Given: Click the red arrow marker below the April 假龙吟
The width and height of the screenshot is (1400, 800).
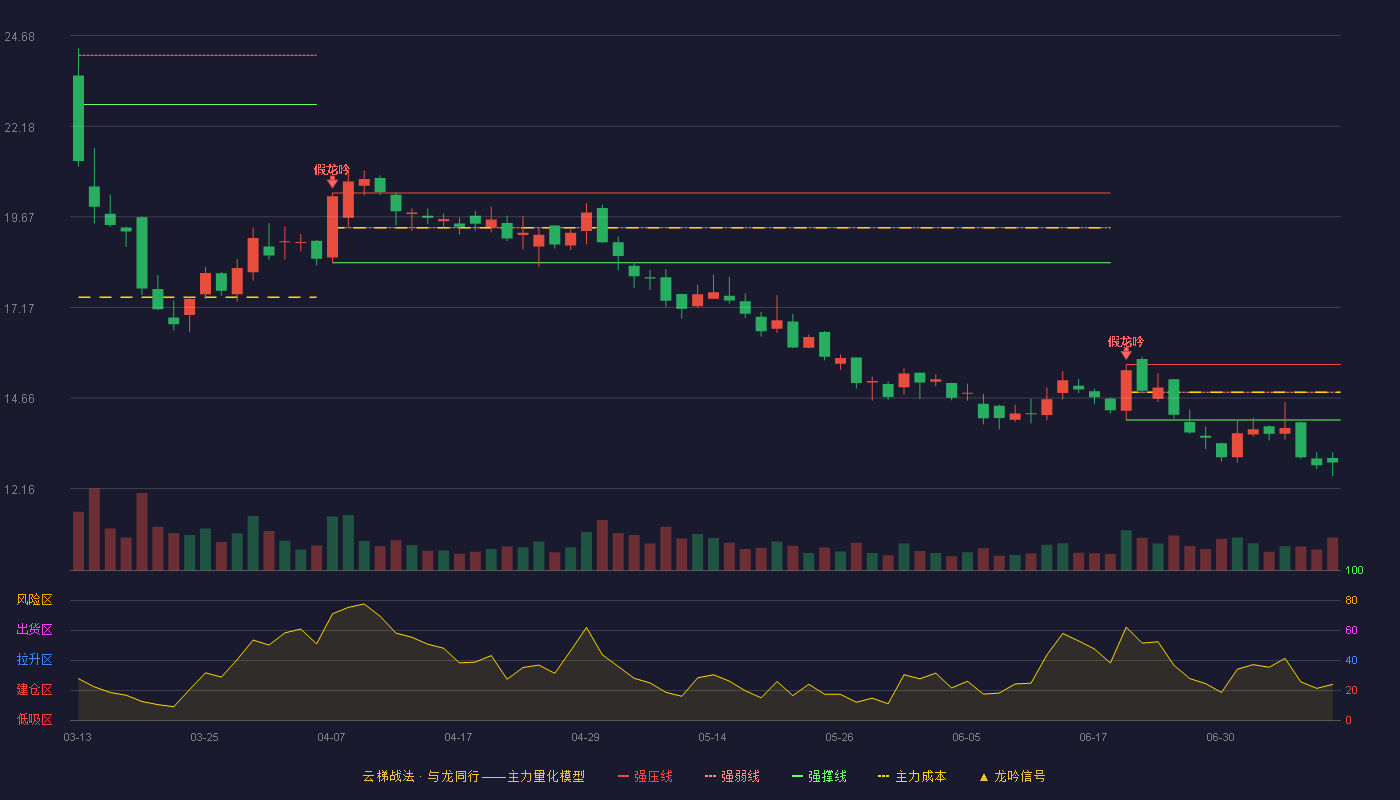Looking at the screenshot, I should point(332,183).
